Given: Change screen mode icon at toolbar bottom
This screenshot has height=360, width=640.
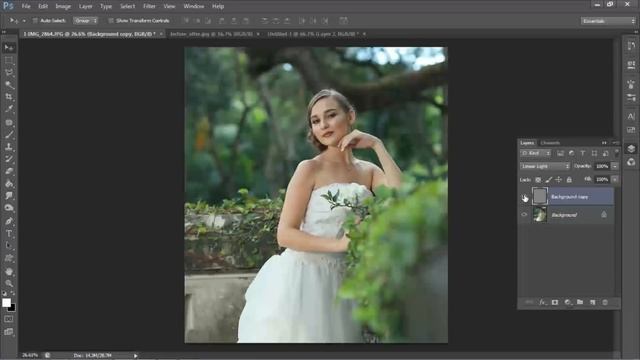Looking at the screenshot, I should pos(9,332).
